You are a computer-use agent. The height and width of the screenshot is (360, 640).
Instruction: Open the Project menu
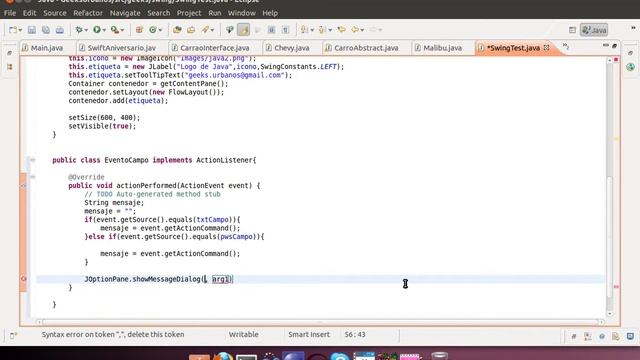(x=189, y=13)
